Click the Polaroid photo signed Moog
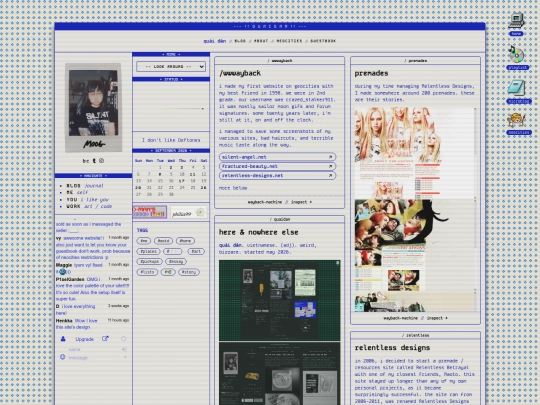Image resolution: width=540 pixels, height=405 pixels. 93,107
